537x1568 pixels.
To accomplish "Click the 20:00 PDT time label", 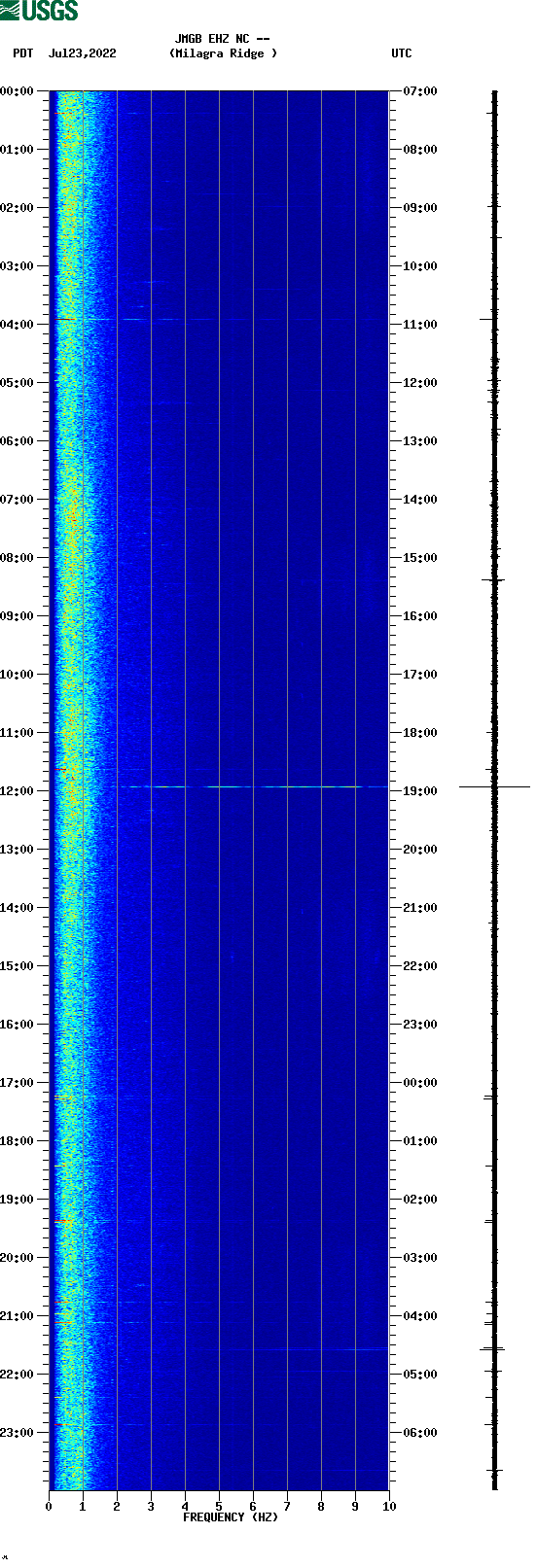I will tap(18, 1258).
